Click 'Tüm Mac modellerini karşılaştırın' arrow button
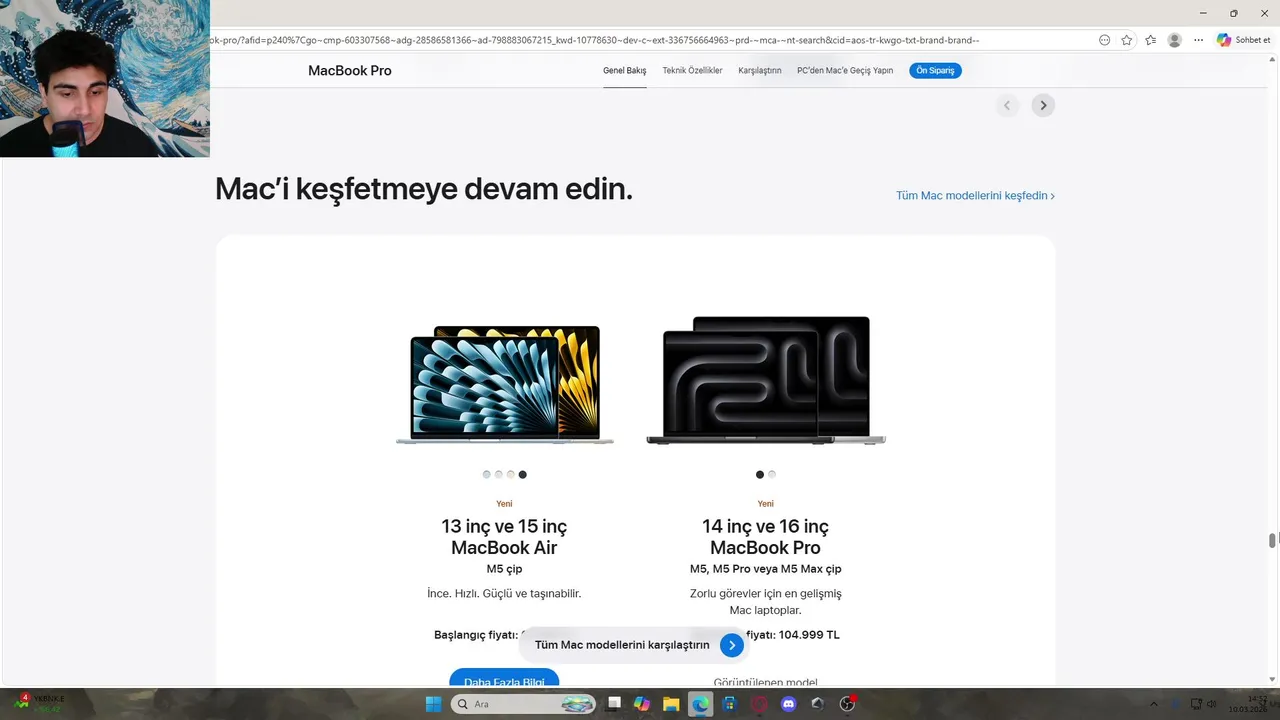This screenshot has width=1280, height=720. point(732,645)
